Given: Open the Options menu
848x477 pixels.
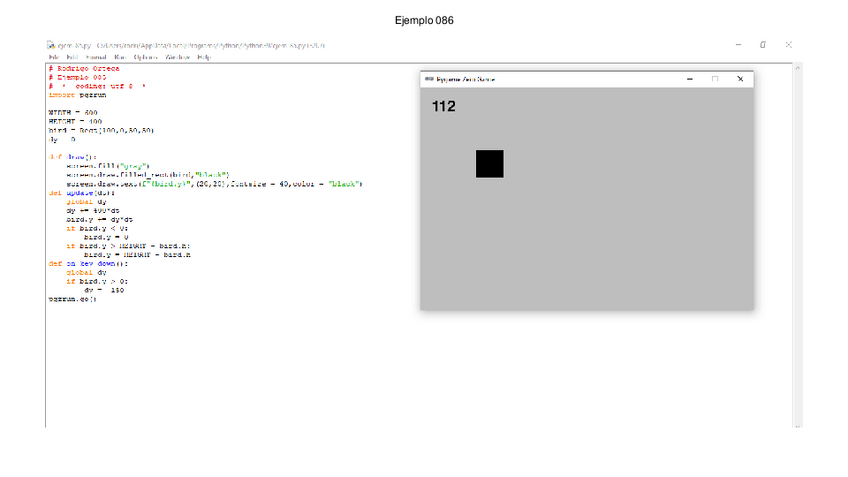Looking at the screenshot, I should 145,57.
